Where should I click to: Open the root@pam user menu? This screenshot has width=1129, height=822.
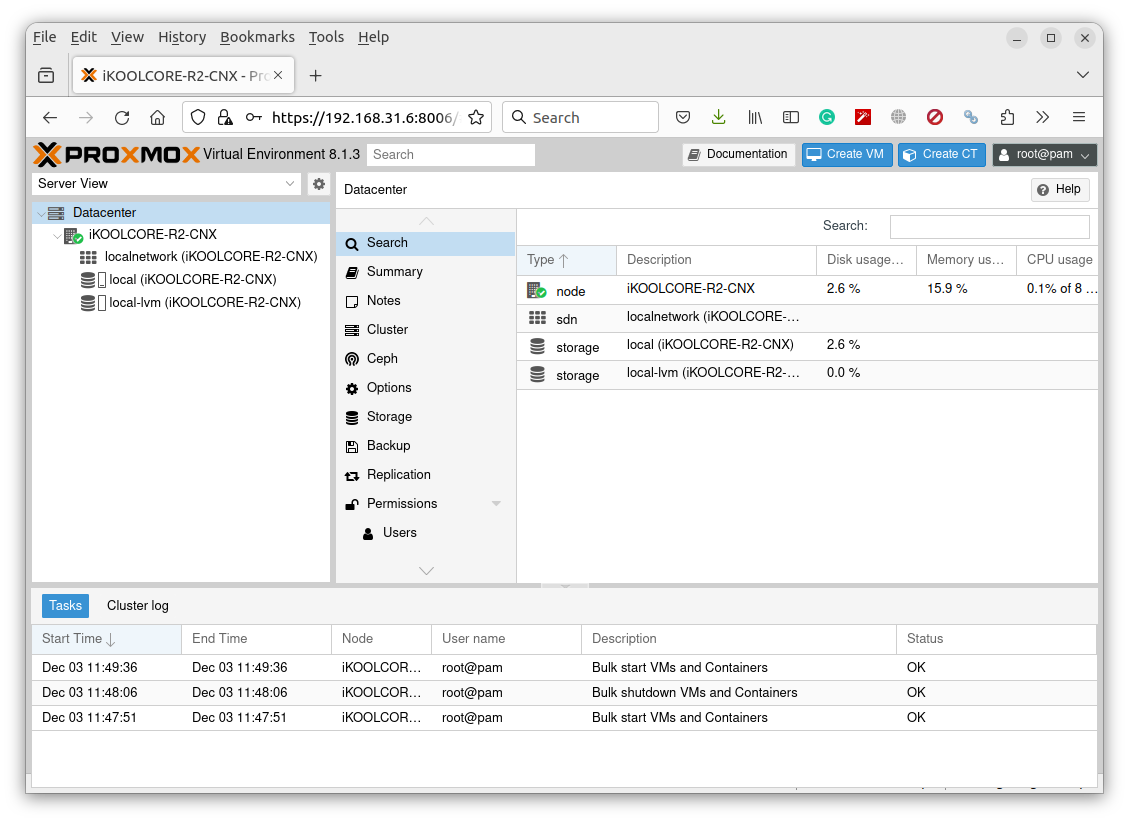pos(1045,154)
